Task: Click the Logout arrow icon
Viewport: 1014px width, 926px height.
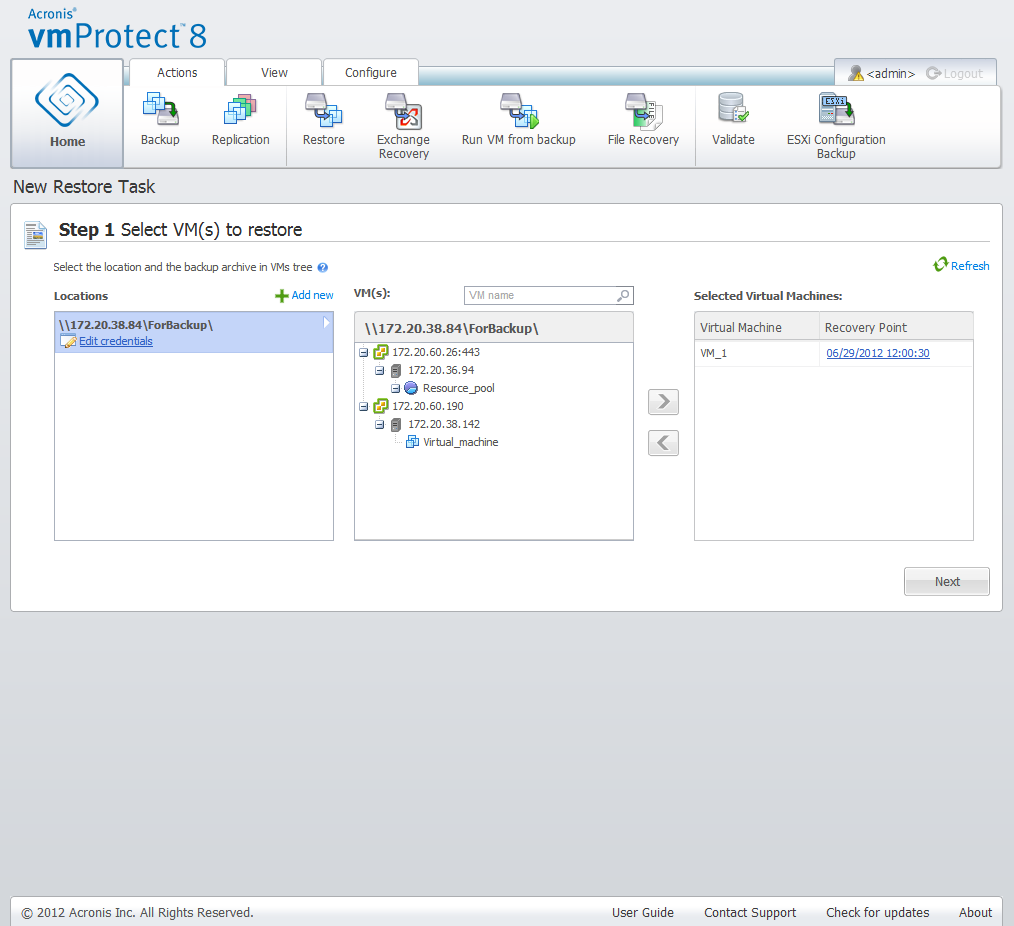Action: point(933,73)
